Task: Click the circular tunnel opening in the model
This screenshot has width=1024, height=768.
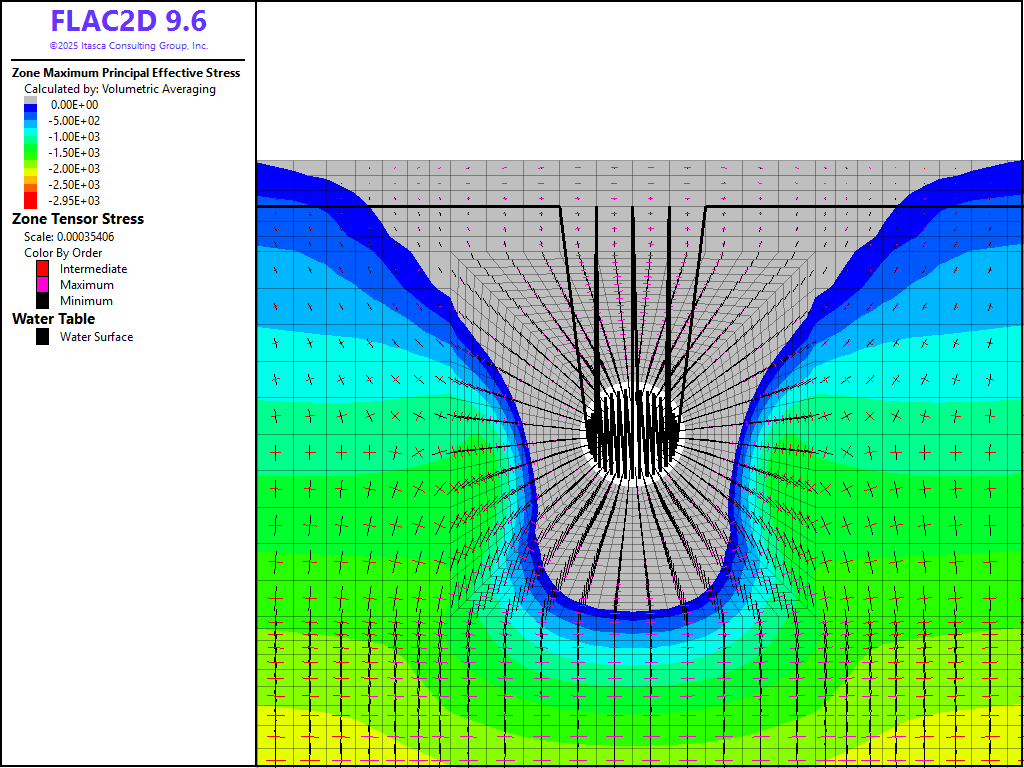Action: click(633, 434)
